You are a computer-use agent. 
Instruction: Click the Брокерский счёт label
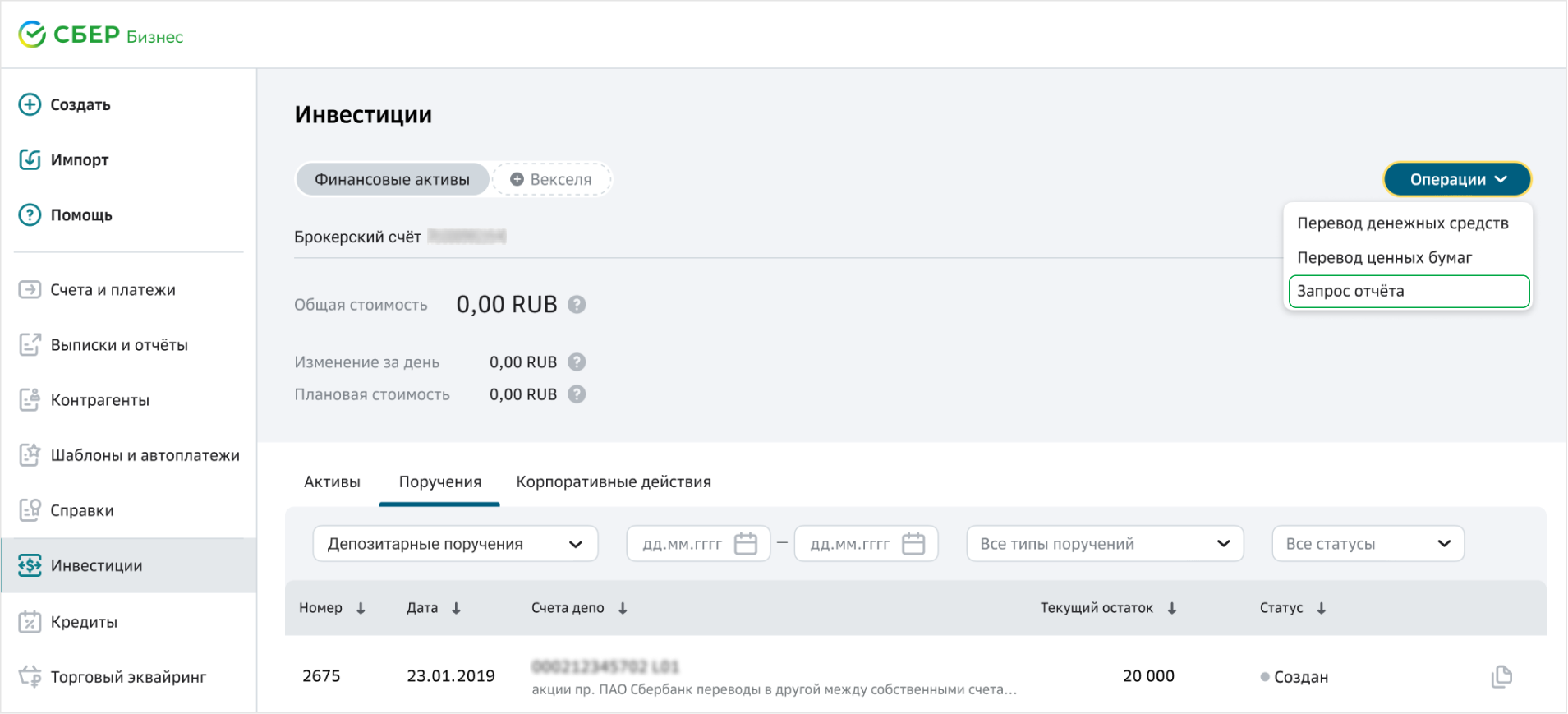click(357, 237)
